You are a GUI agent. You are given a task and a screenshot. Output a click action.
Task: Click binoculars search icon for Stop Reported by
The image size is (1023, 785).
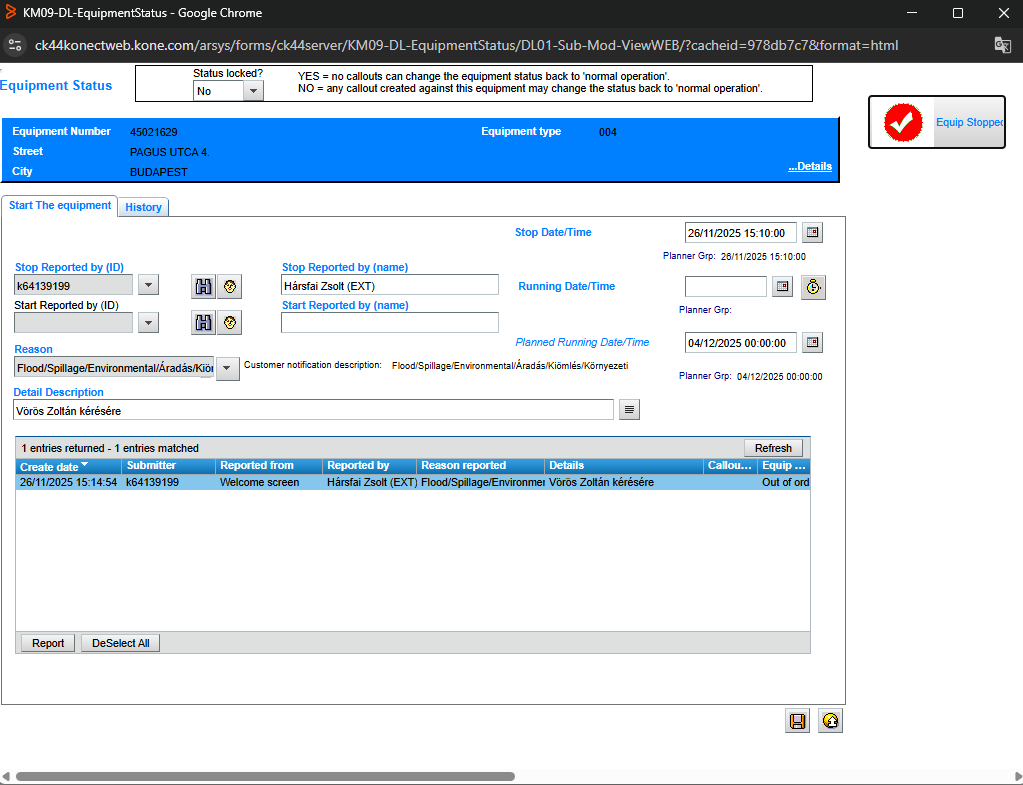[x=203, y=286]
